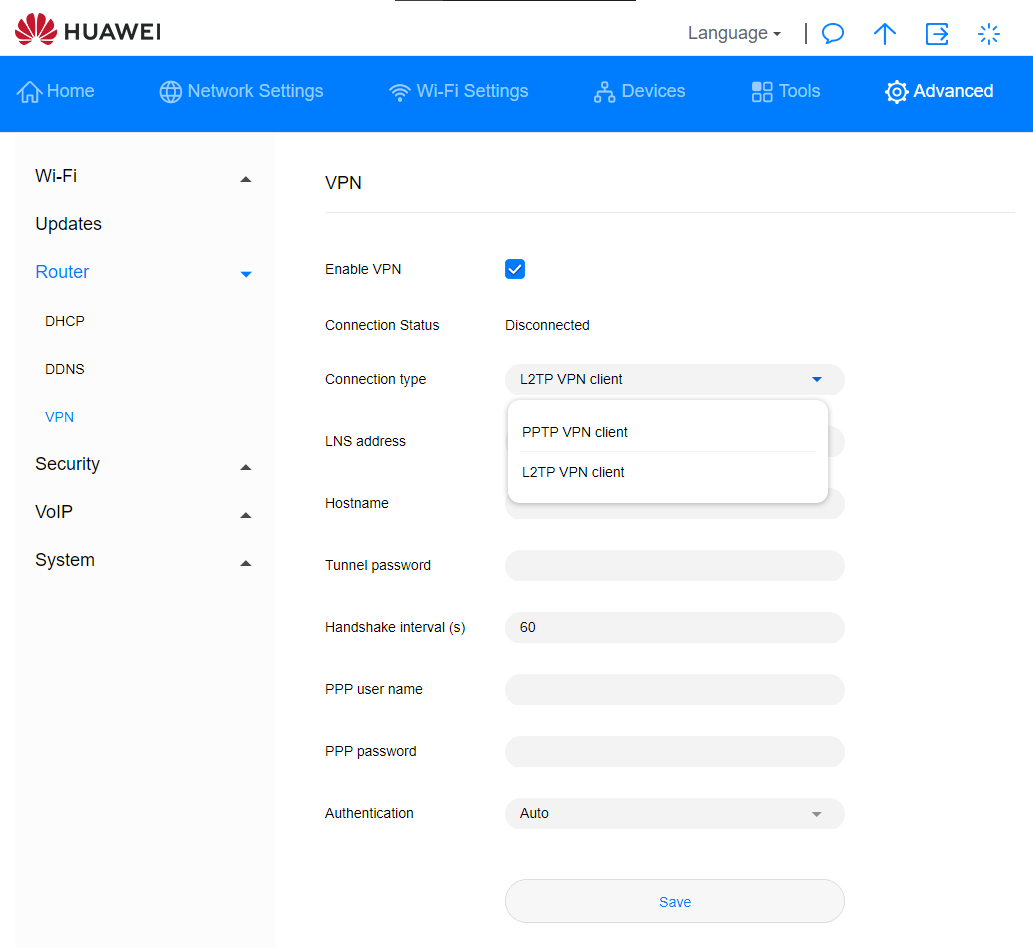Click the update arrow icon in header
Screen dimensions: 1033x948
(x=884, y=34)
